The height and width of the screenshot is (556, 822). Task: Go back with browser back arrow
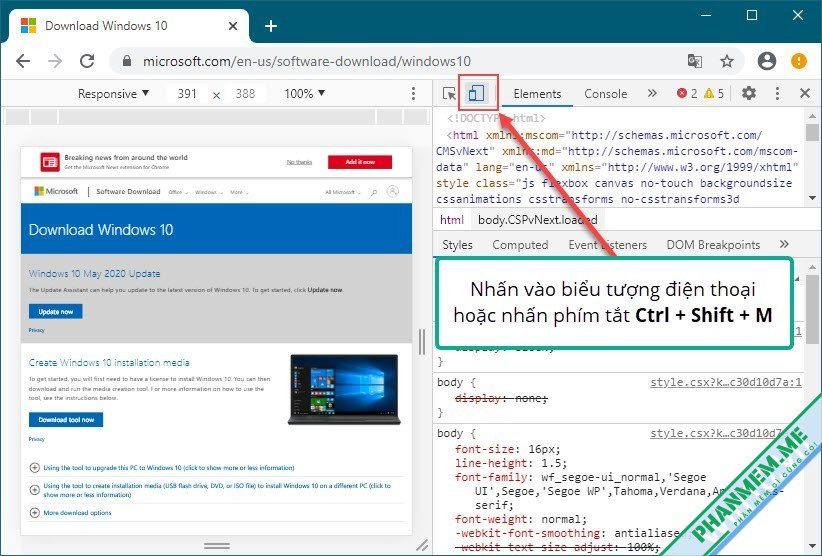point(23,61)
